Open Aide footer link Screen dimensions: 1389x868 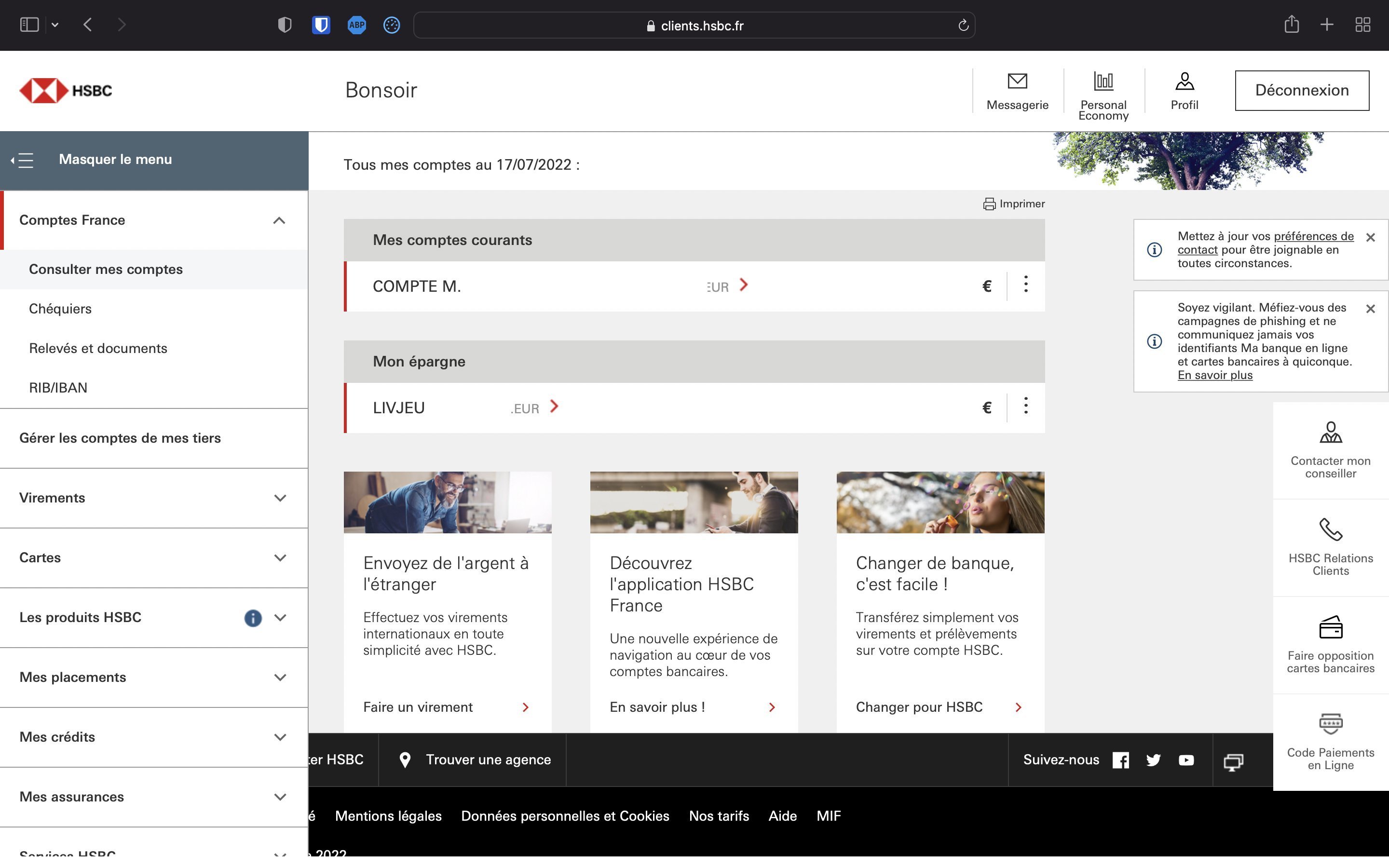782,816
